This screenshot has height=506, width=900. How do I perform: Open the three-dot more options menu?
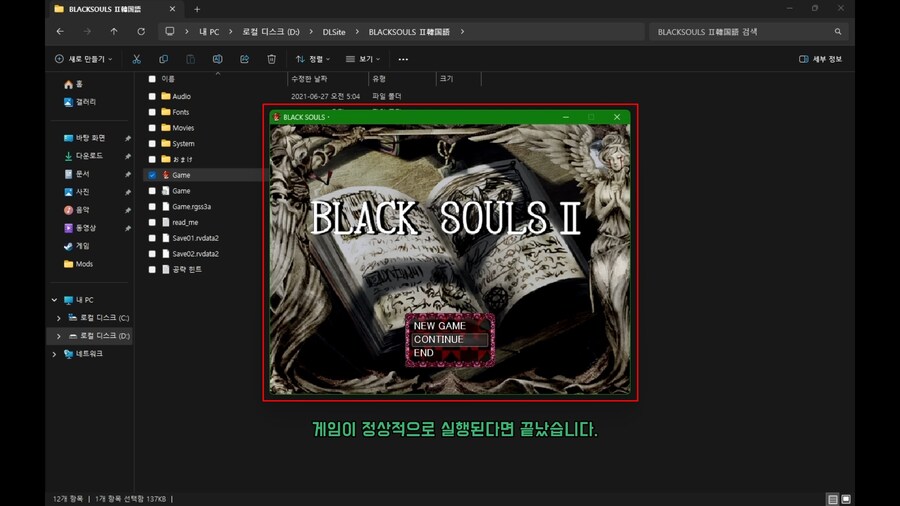coord(403,59)
